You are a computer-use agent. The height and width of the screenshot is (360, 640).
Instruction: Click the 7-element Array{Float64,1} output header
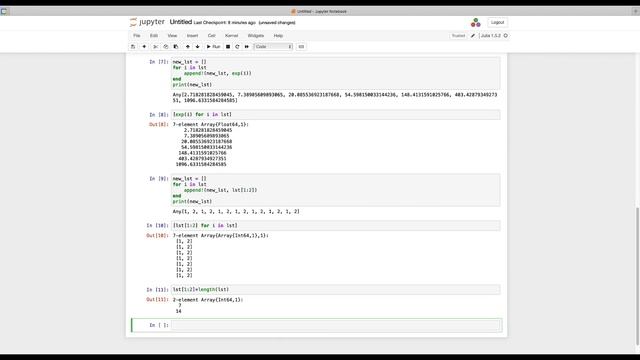[x=211, y=124]
